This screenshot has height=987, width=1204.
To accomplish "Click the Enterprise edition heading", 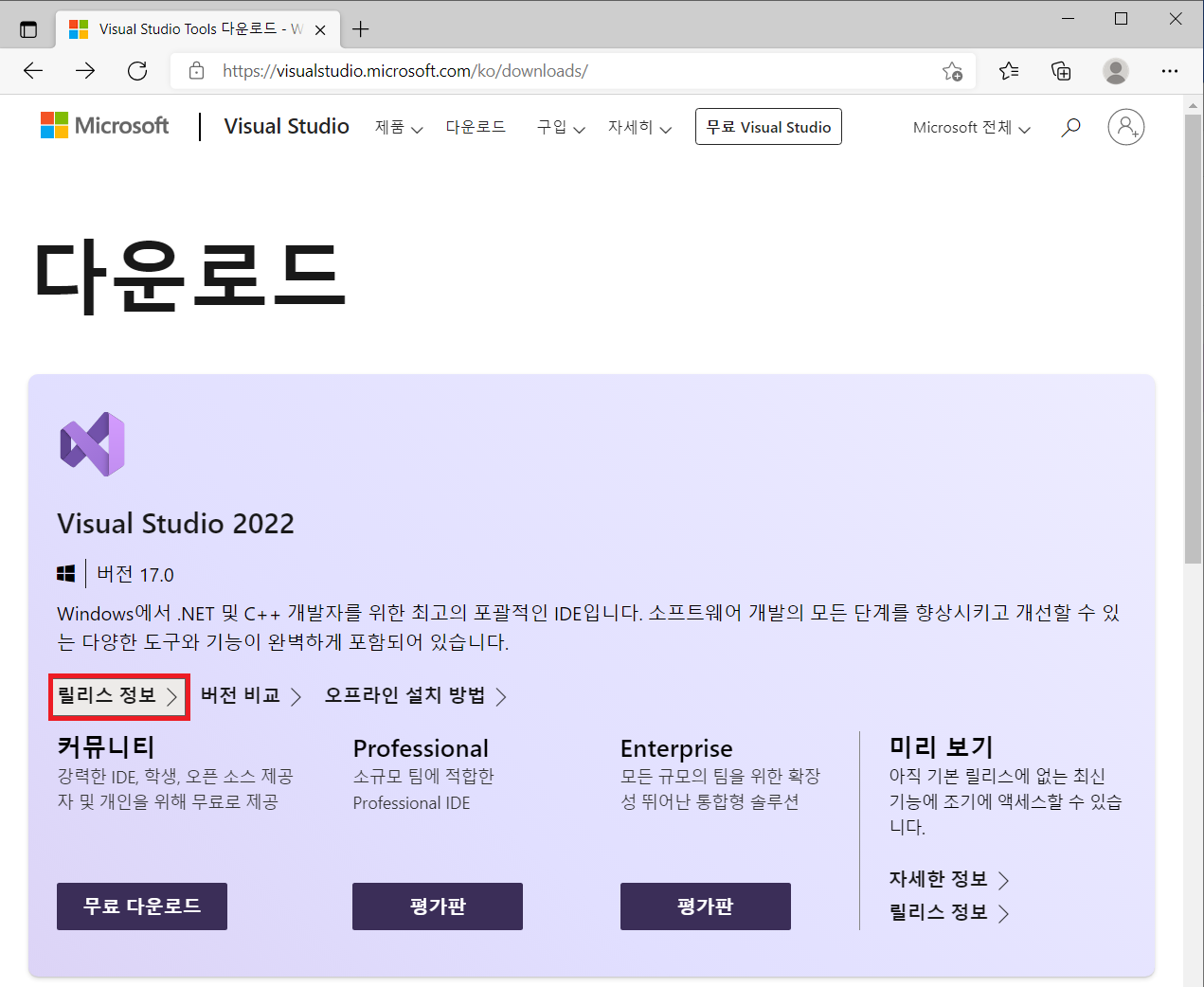I will coord(676,748).
